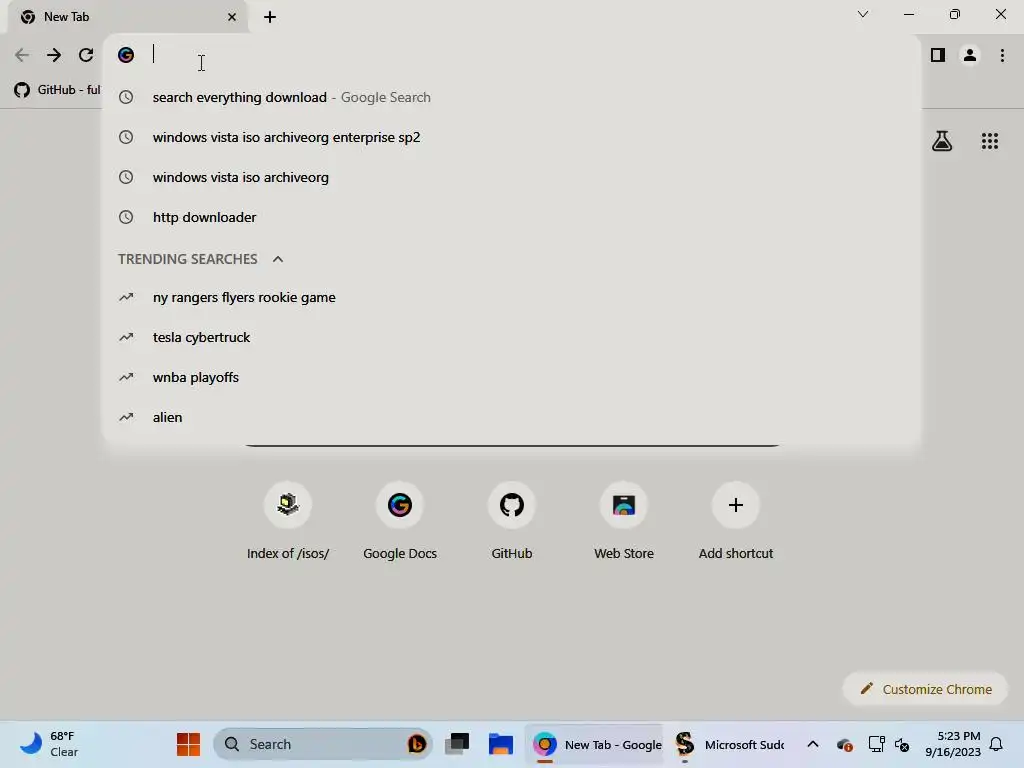Image resolution: width=1024 pixels, height=768 pixels.
Task: Select trending 'ny rangers flyers rookie game'
Action: coord(512,297)
